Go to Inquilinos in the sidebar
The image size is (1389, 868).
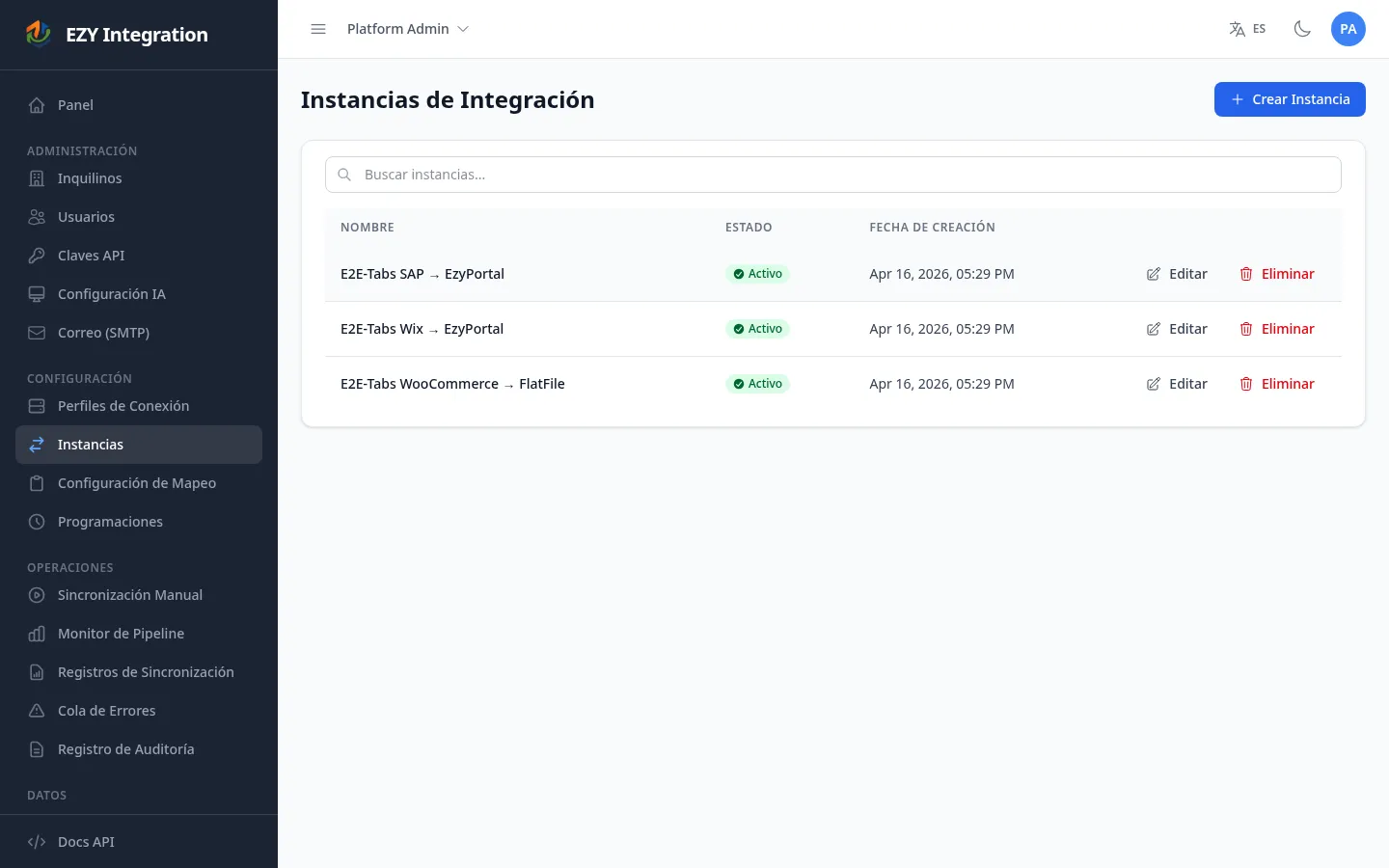(x=139, y=178)
